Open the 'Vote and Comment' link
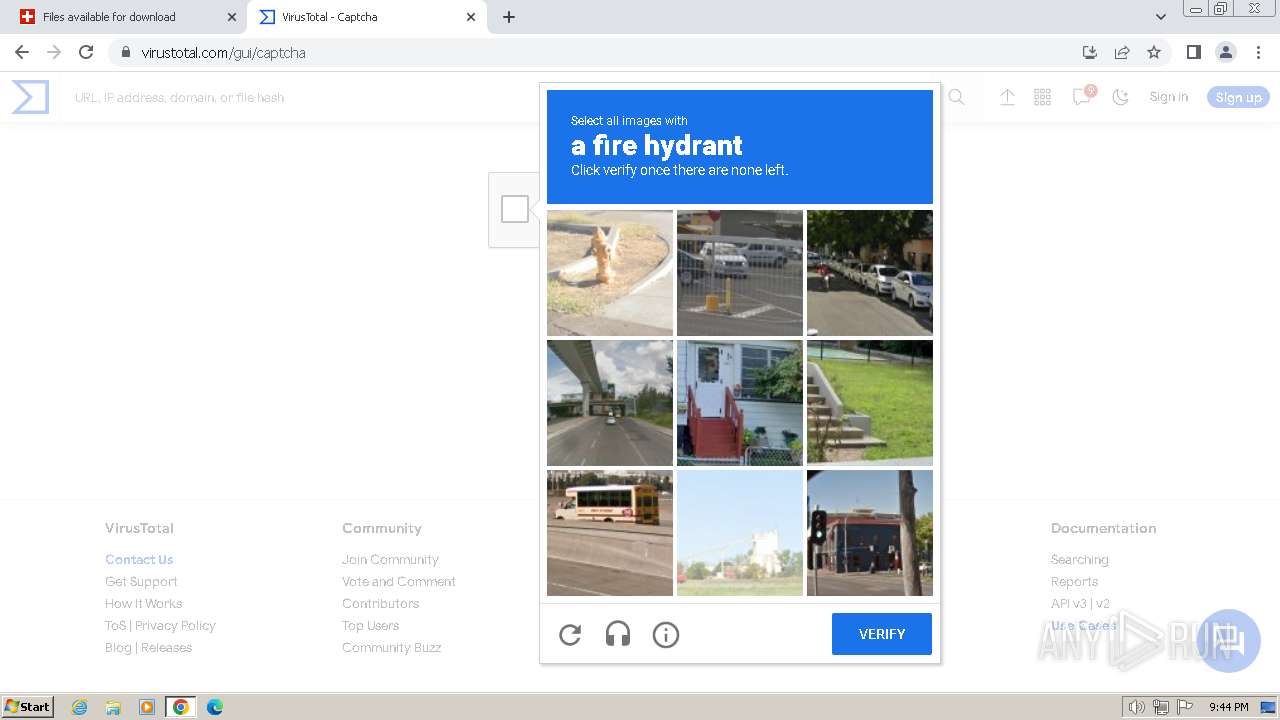This screenshot has height=720, width=1280. coord(399,581)
